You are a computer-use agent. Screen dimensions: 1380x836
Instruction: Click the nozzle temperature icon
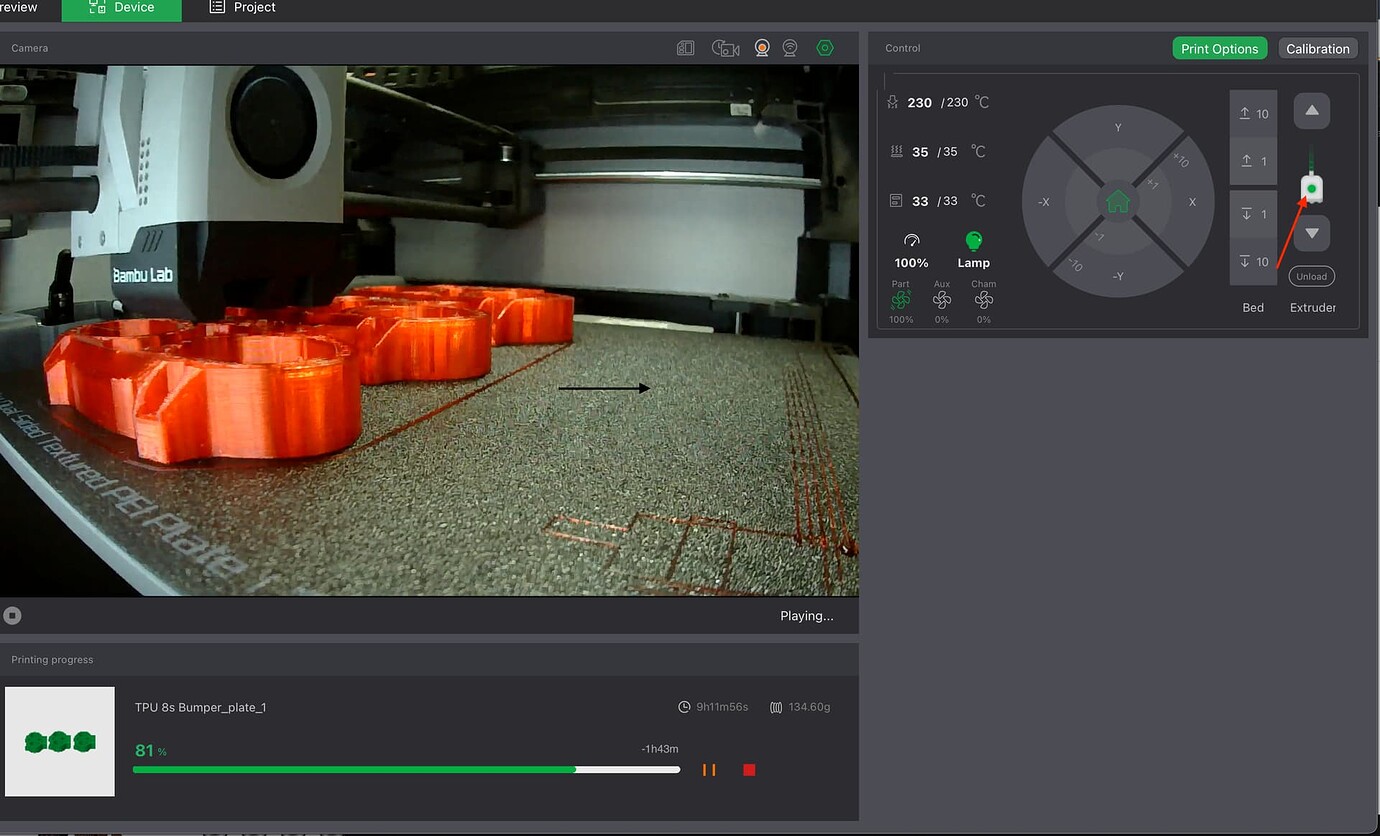894,102
